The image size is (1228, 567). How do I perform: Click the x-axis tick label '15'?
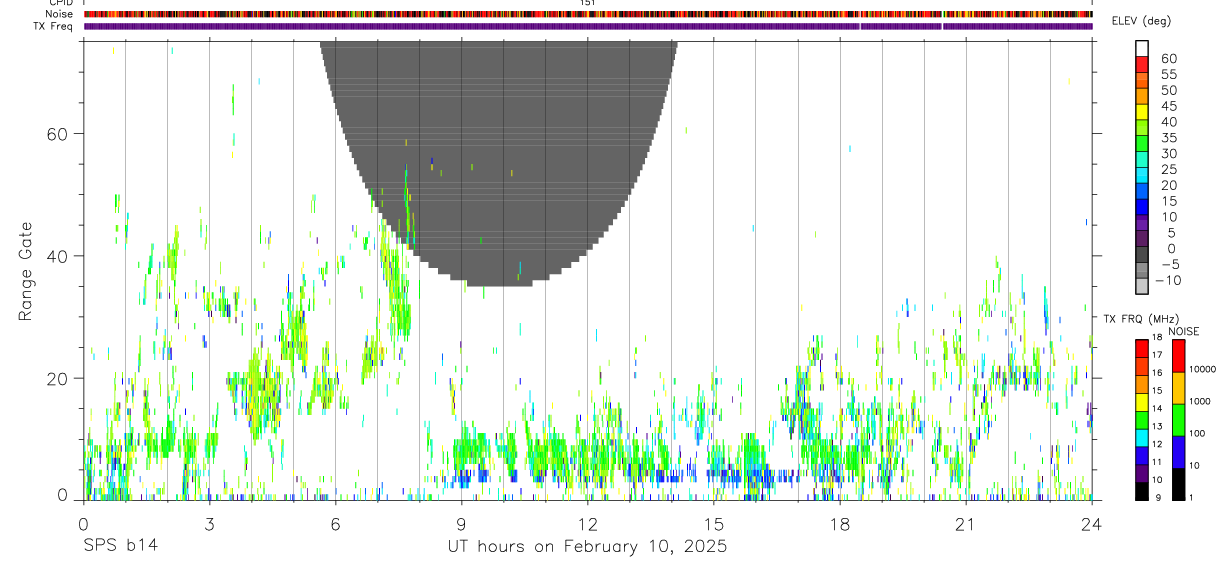pos(713,525)
